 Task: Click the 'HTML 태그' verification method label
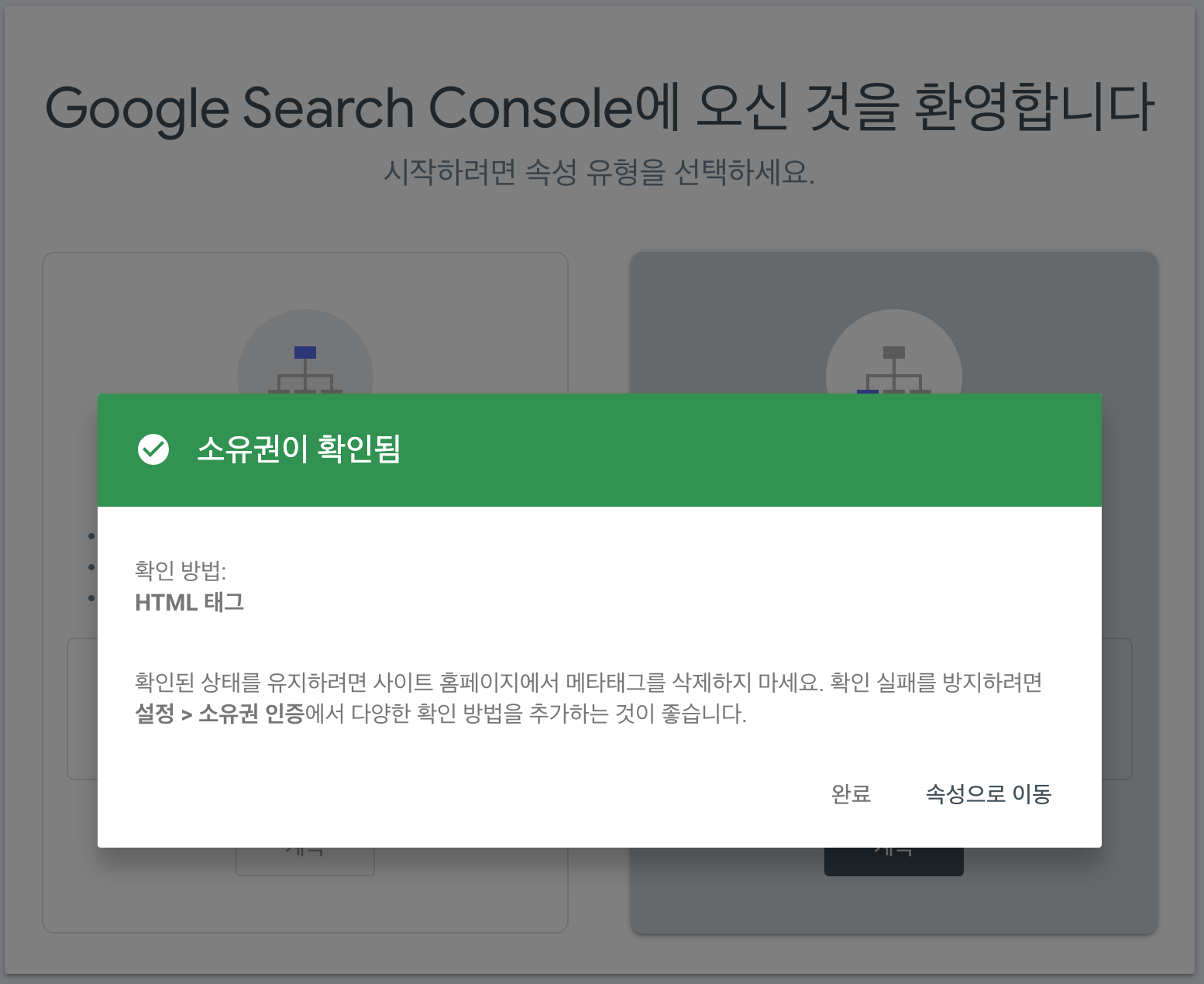point(189,603)
